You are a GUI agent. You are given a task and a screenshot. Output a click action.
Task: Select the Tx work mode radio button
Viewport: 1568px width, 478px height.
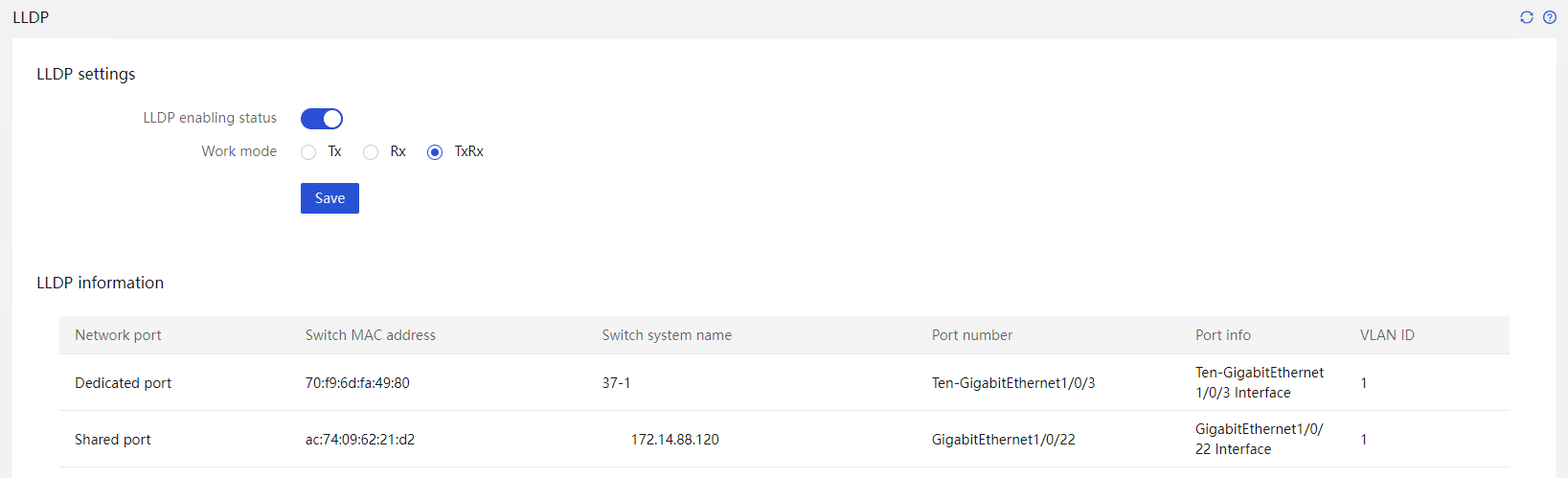pos(308,152)
